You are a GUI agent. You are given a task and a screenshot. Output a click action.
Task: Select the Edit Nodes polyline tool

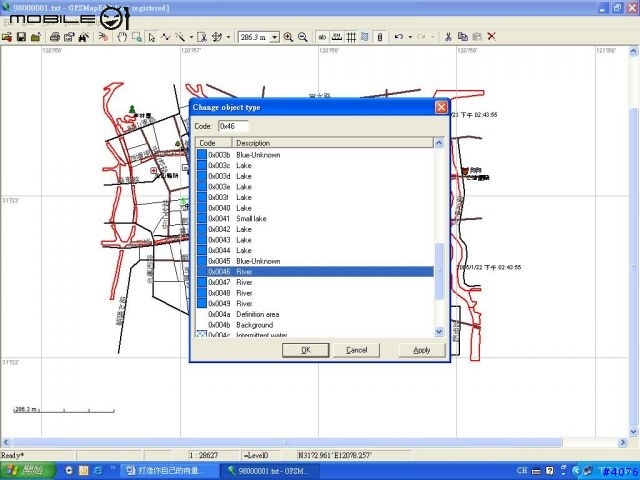point(165,37)
